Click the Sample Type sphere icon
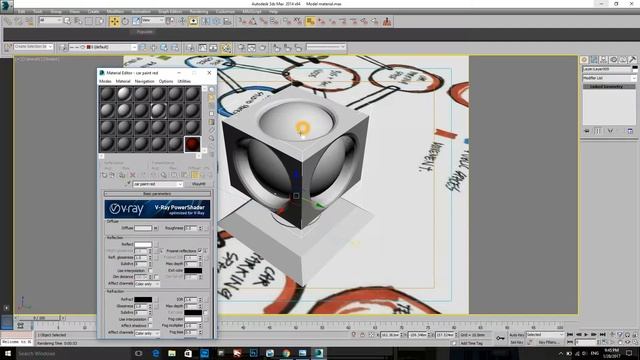 coord(211,89)
